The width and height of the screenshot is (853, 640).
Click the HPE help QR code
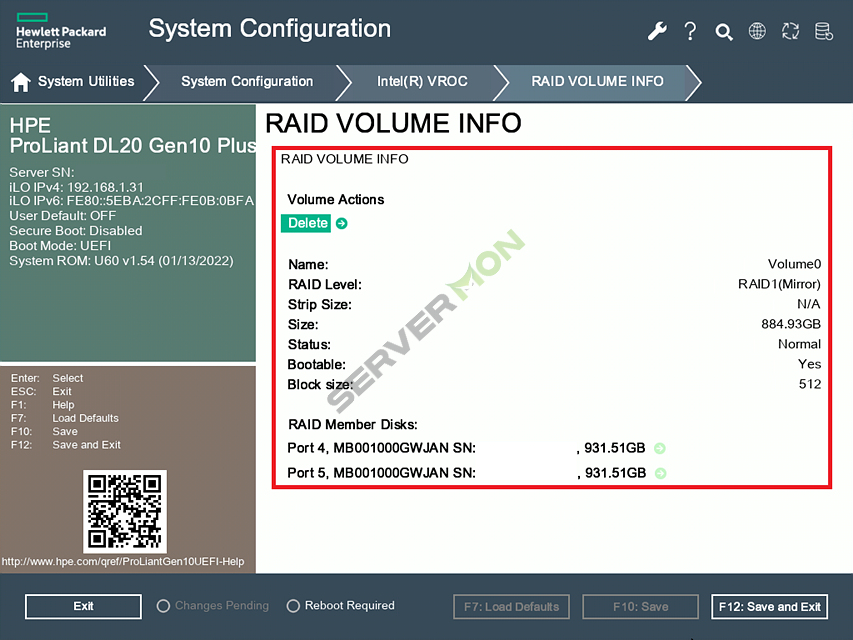[x=125, y=511]
